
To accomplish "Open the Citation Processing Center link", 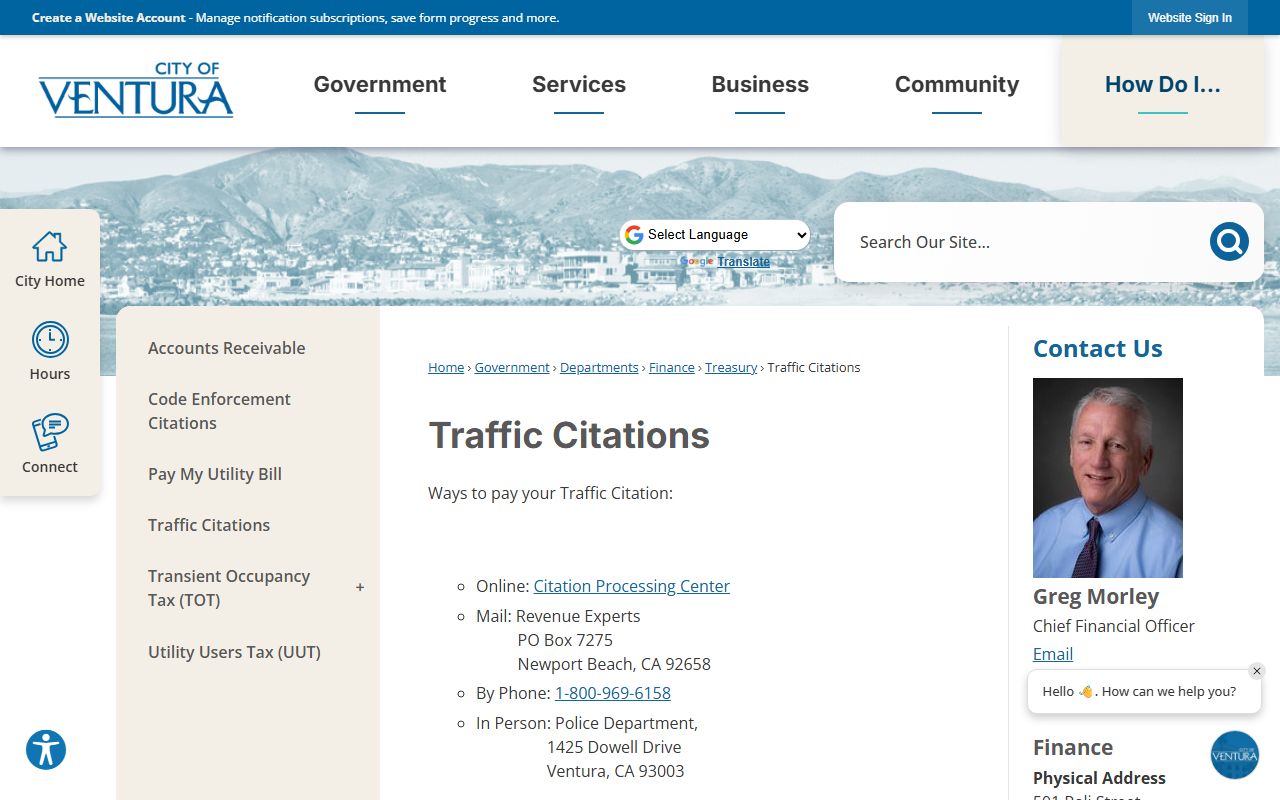I will click(632, 586).
